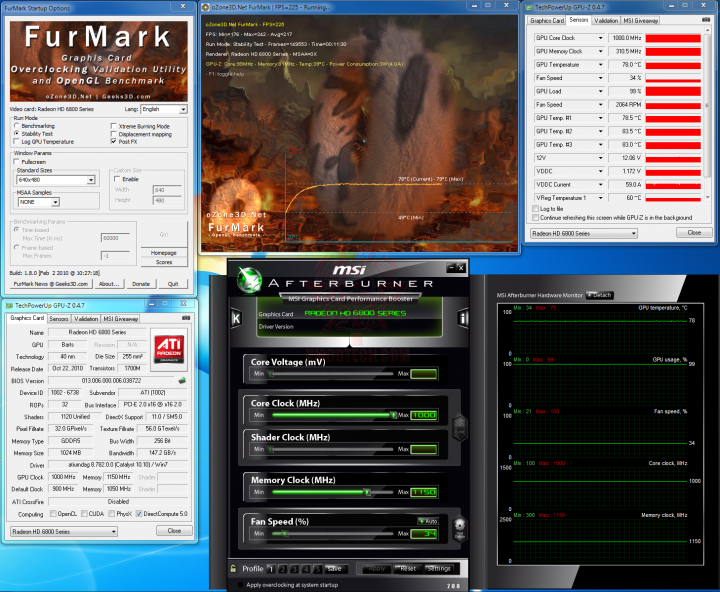Expand the GPU Core Clock sensor dropdown
The image size is (720, 592).
pyautogui.click(x=600, y=38)
